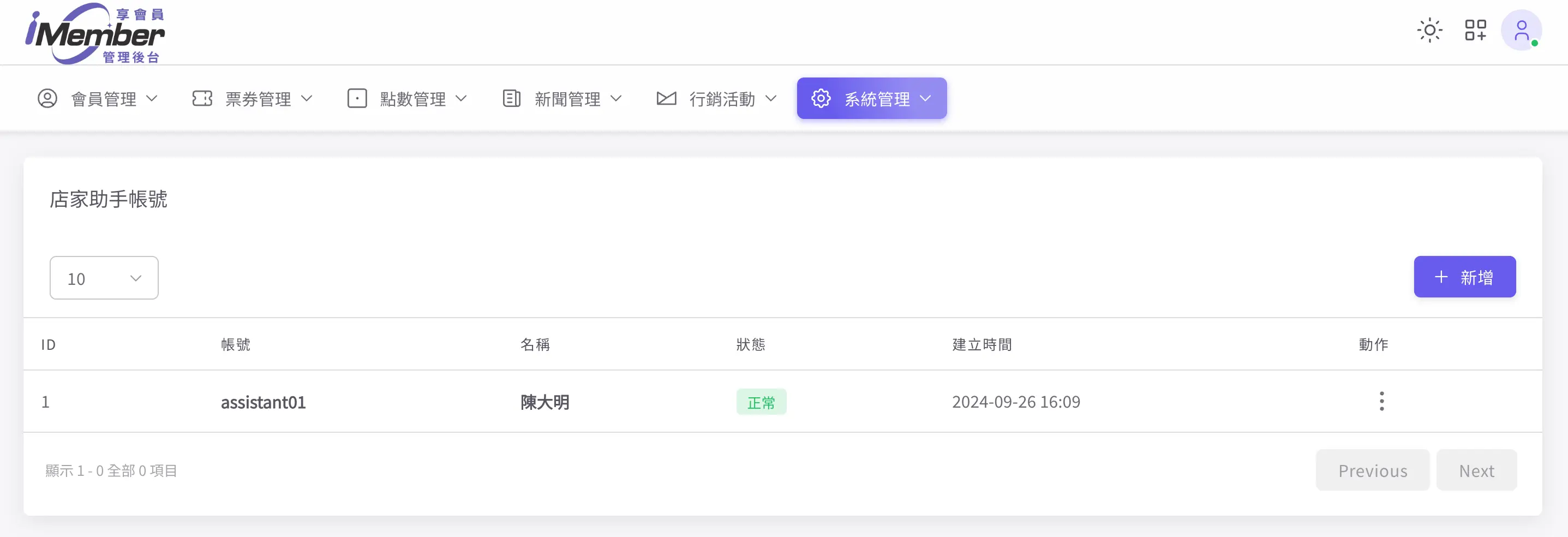The height and width of the screenshot is (537, 1568).
Task: Open the 行銷活動 envelope icon
Action: click(667, 98)
